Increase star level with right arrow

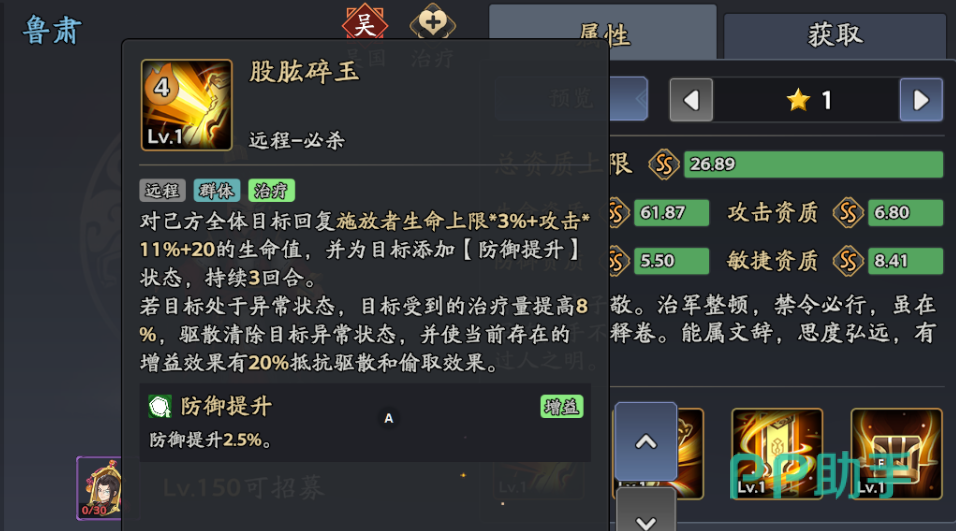pyautogui.click(x=921, y=100)
